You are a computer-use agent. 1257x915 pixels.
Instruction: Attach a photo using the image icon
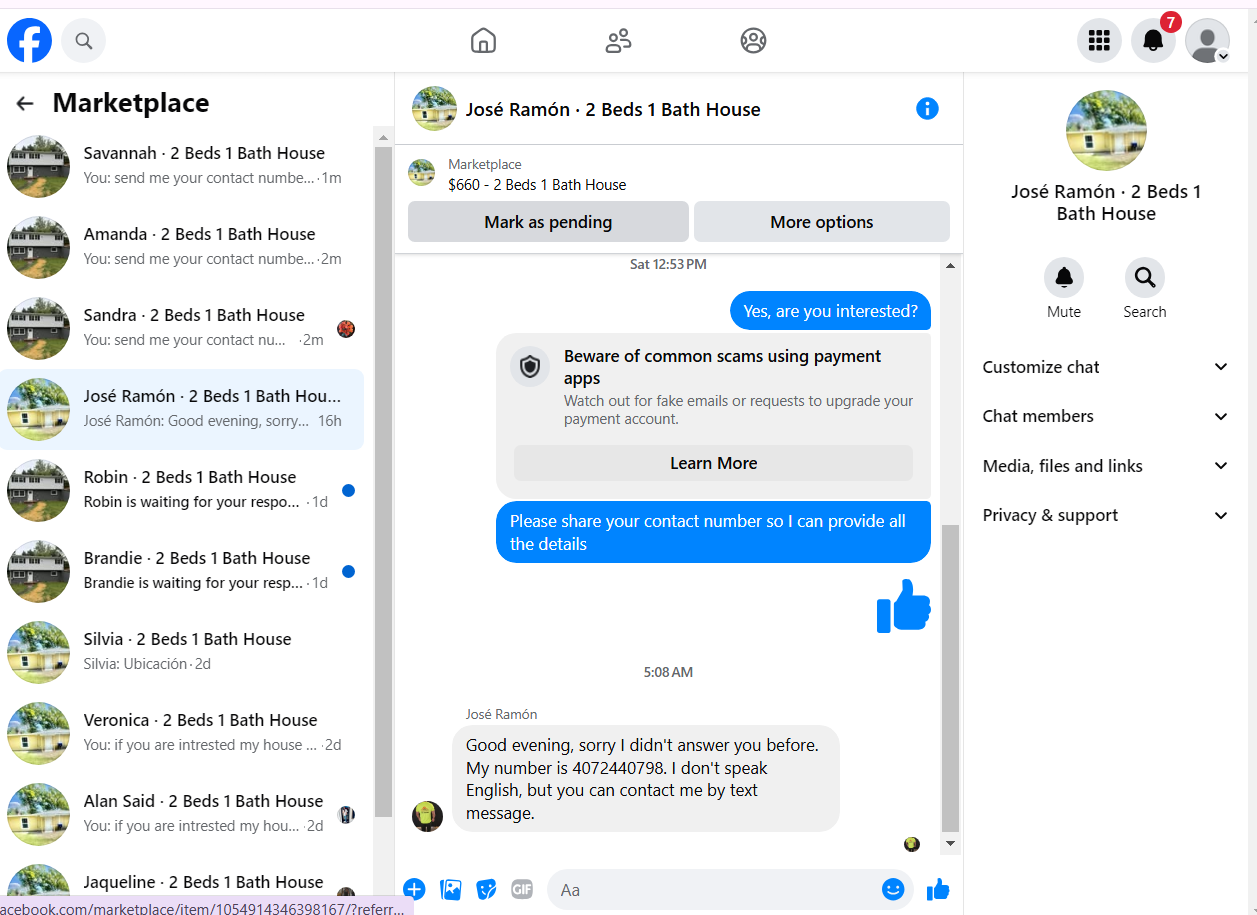coord(451,889)
